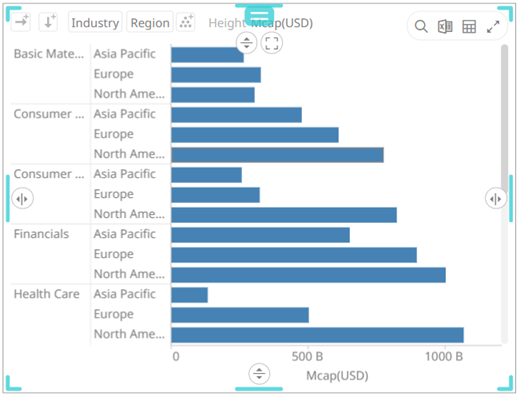520x397 pixels.
Task: Select the Health Care industry row header
Action: [47, 294]
